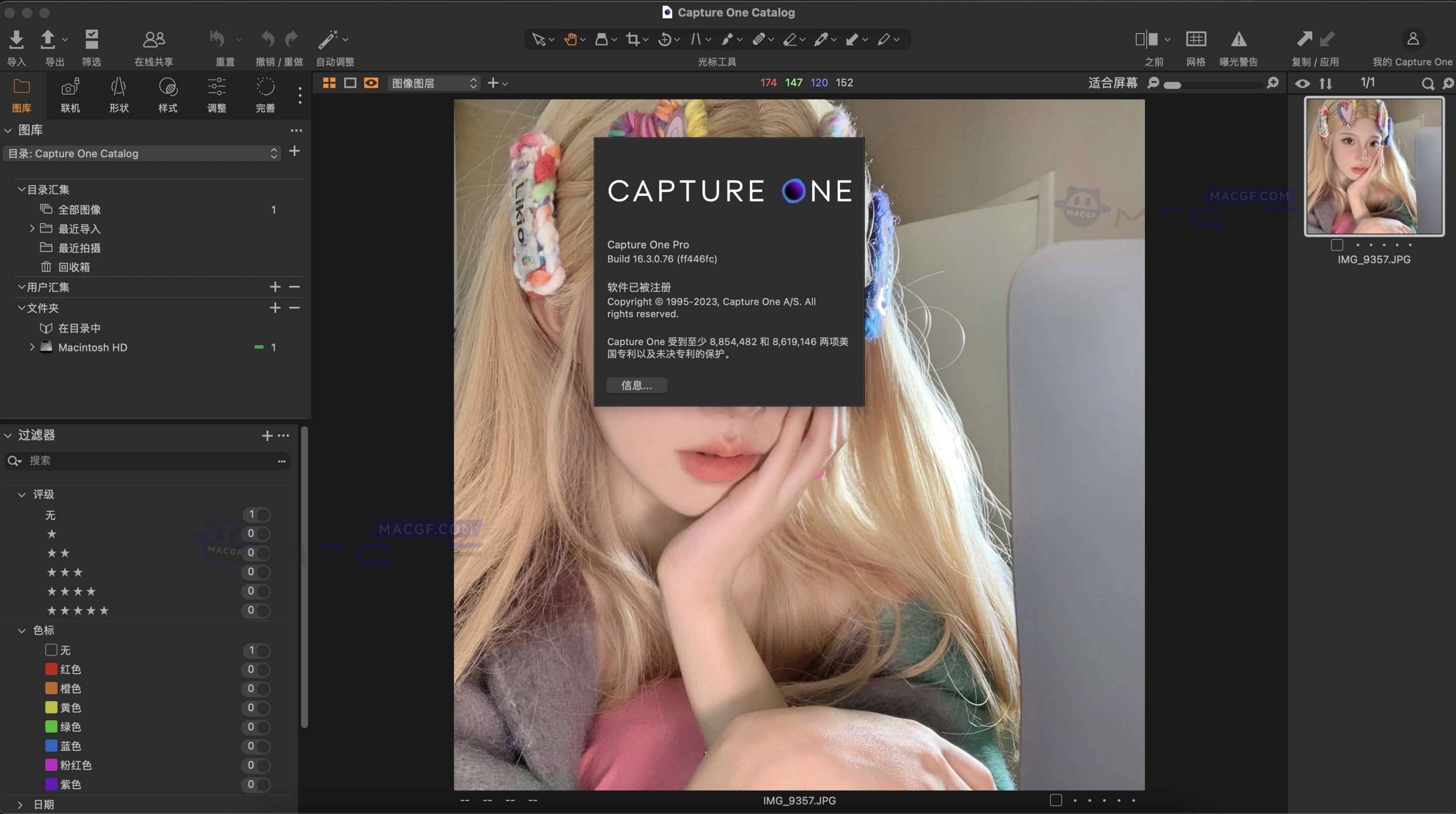Collapse the 评级 filter section

pos(21,494)
